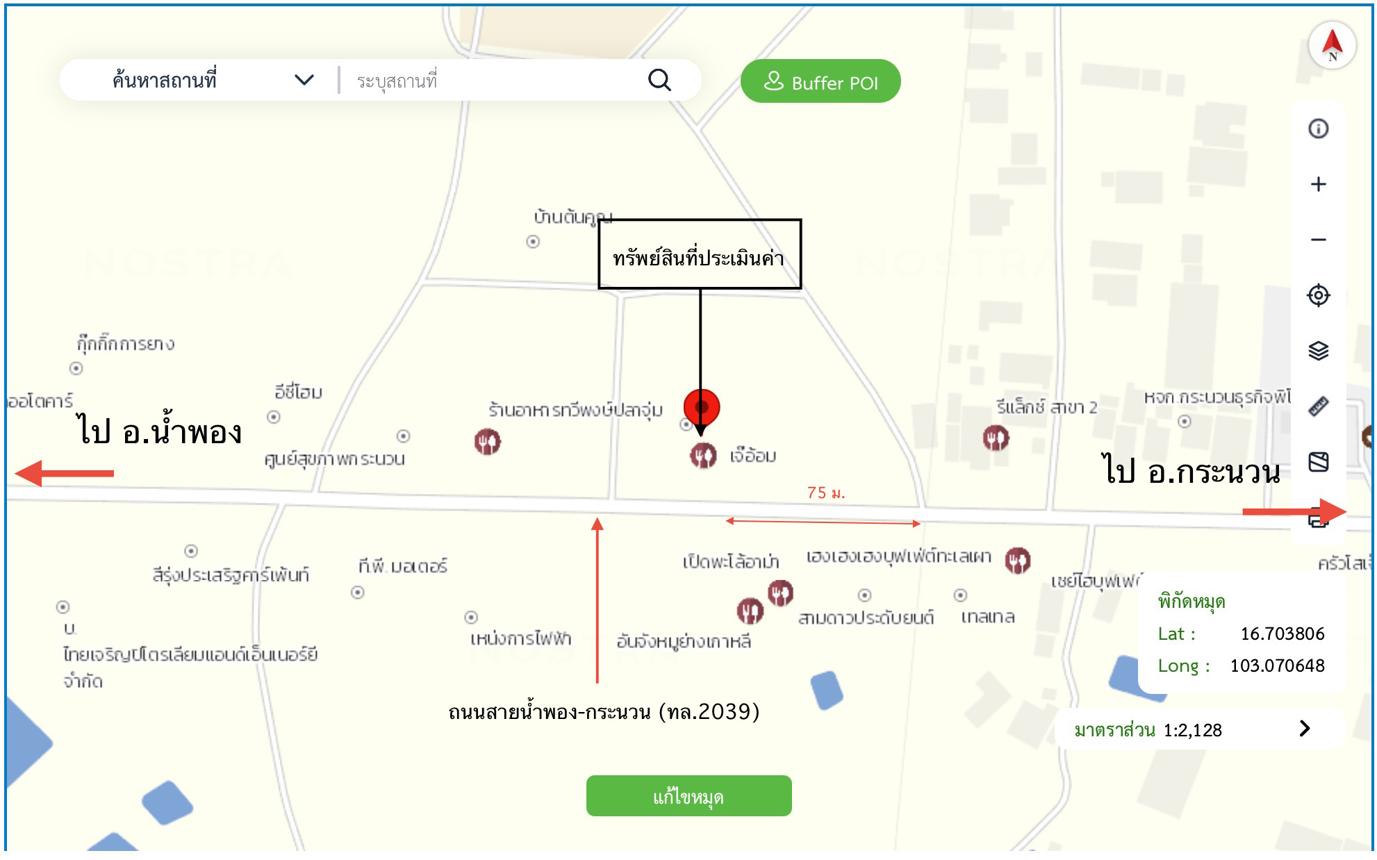
Task: Open the map layers icon
Action: point(1318,351)
